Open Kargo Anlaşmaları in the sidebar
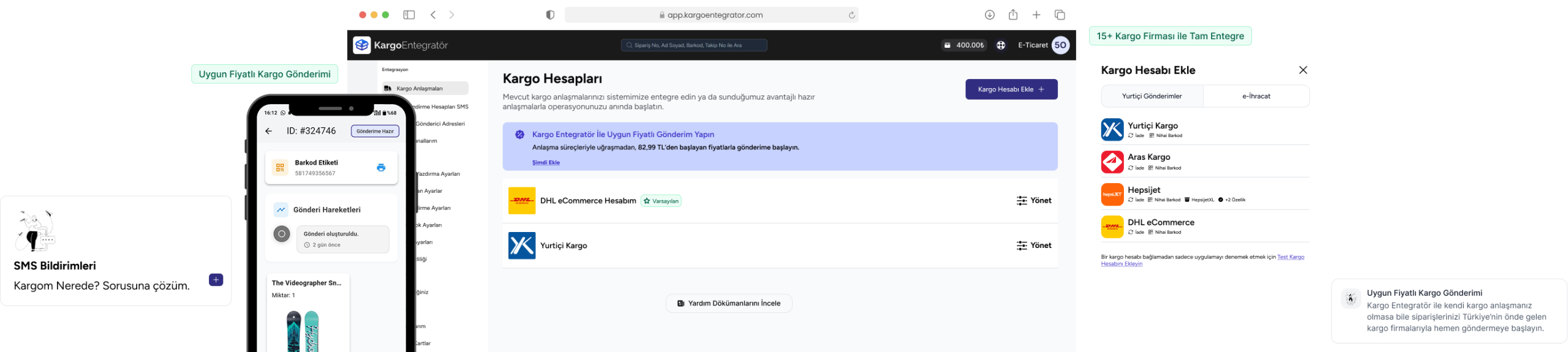Viewport: 1568px width, 352px height. (x=424, y=89)
